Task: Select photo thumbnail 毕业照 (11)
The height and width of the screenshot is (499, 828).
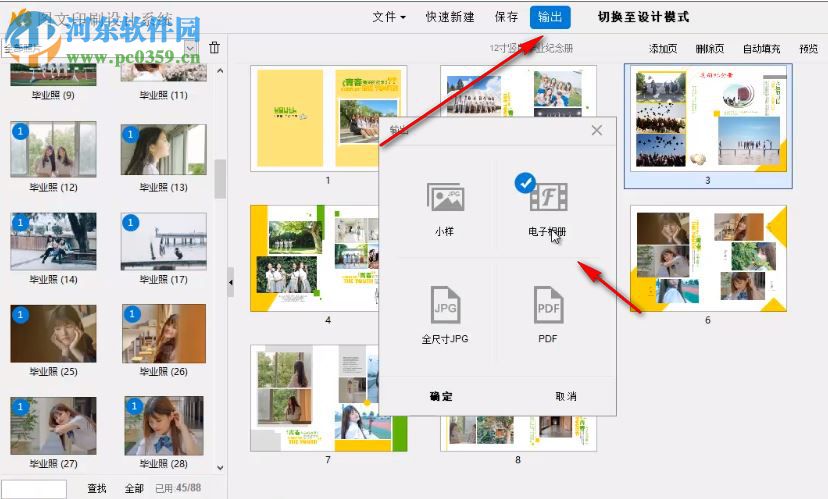Action: pyautogui.click(x=163, y=72)
